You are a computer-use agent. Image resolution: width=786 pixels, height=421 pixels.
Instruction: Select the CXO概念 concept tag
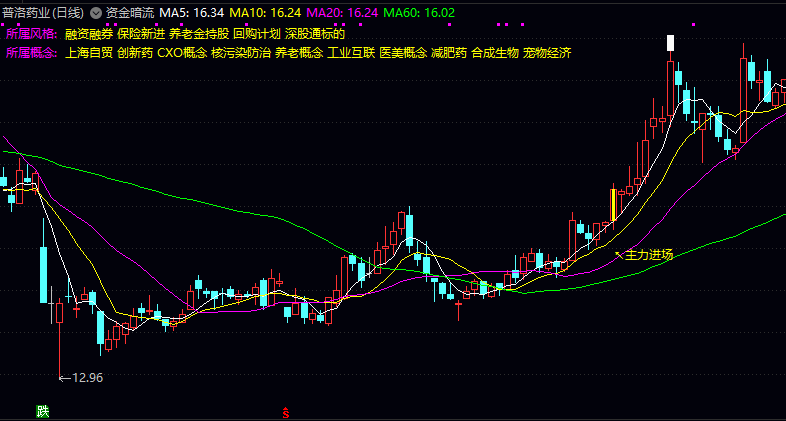[x=182, y=53]
